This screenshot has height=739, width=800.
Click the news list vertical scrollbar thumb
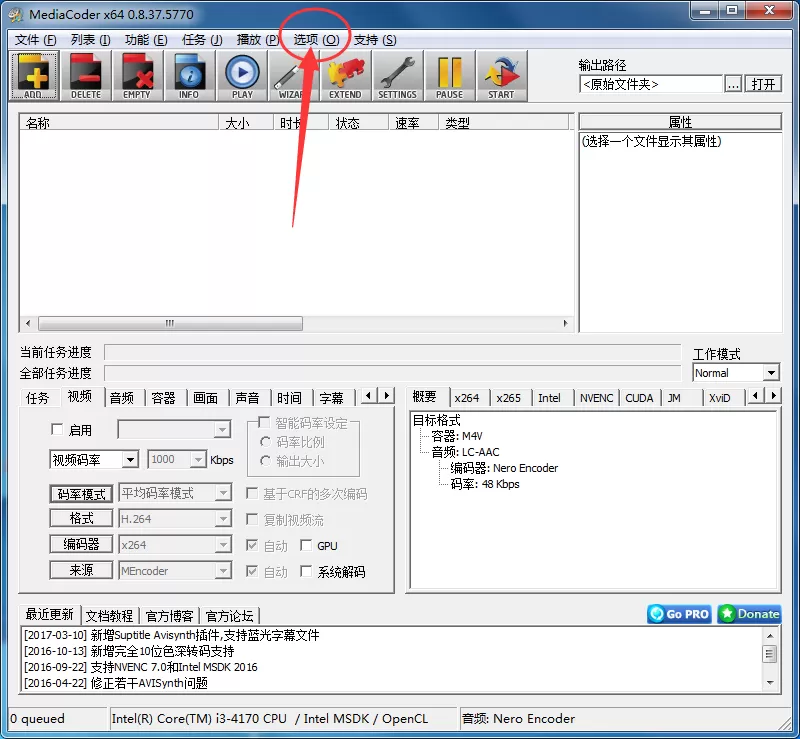click(770, 654)
